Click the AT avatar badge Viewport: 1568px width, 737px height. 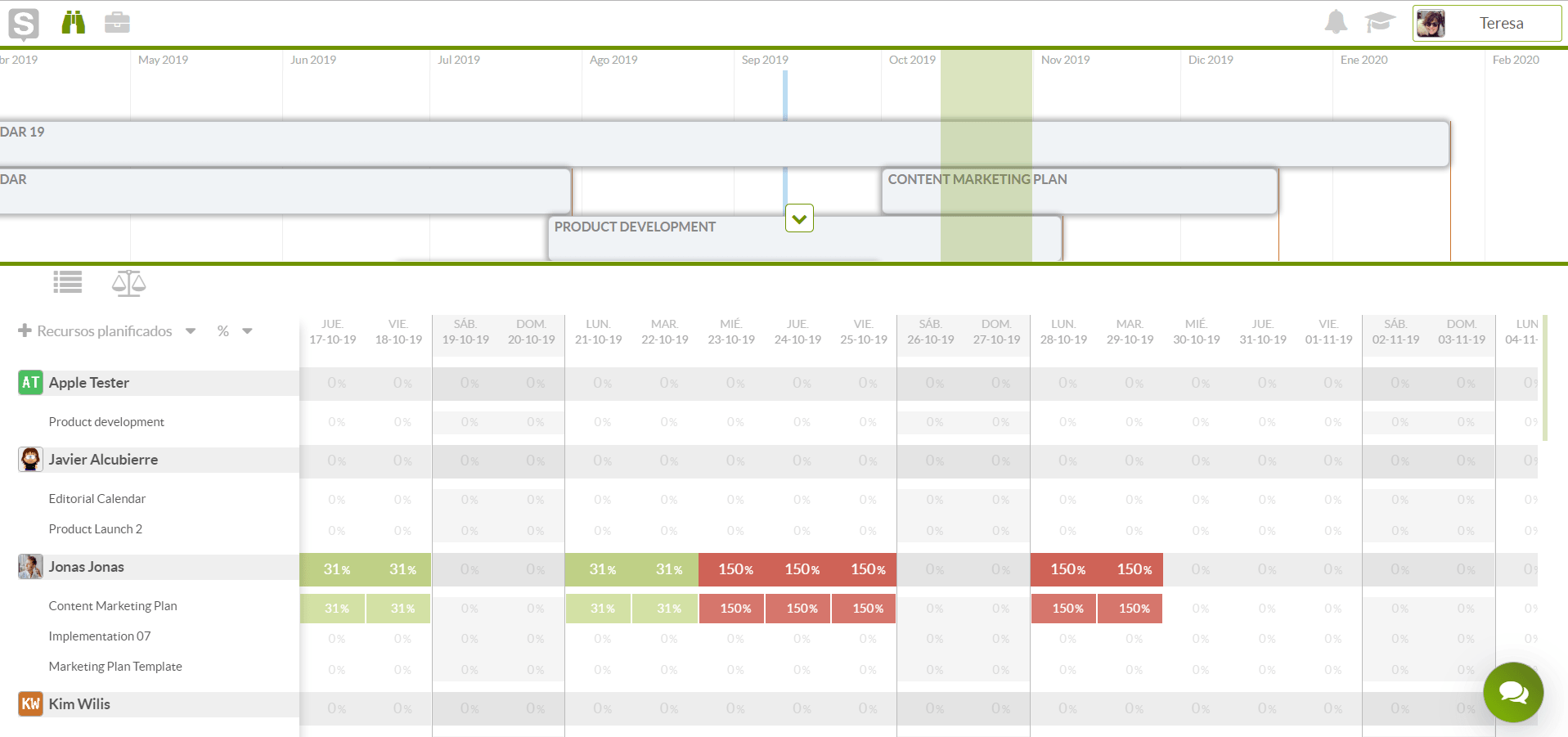(30, 382)
